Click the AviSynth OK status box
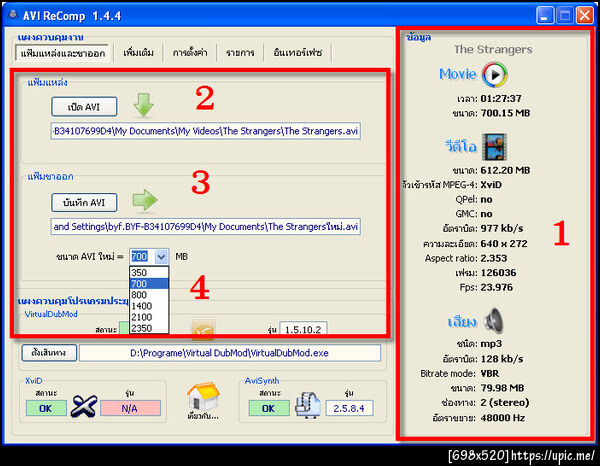The height and width of the screenshot is (466, 600). 269,408
